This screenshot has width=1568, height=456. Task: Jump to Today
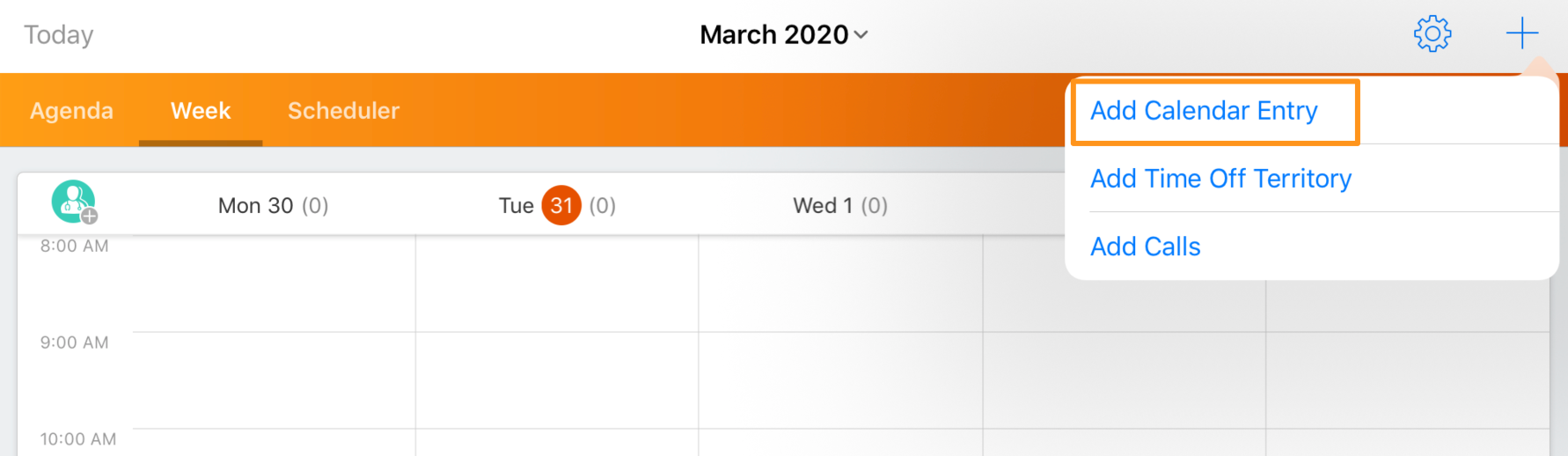click(x=58, y=34)
